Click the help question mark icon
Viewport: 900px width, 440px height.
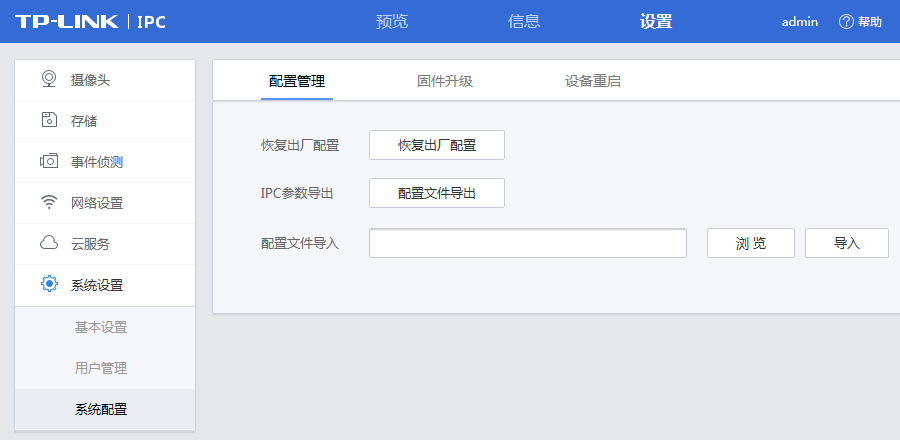coord(846,22)
